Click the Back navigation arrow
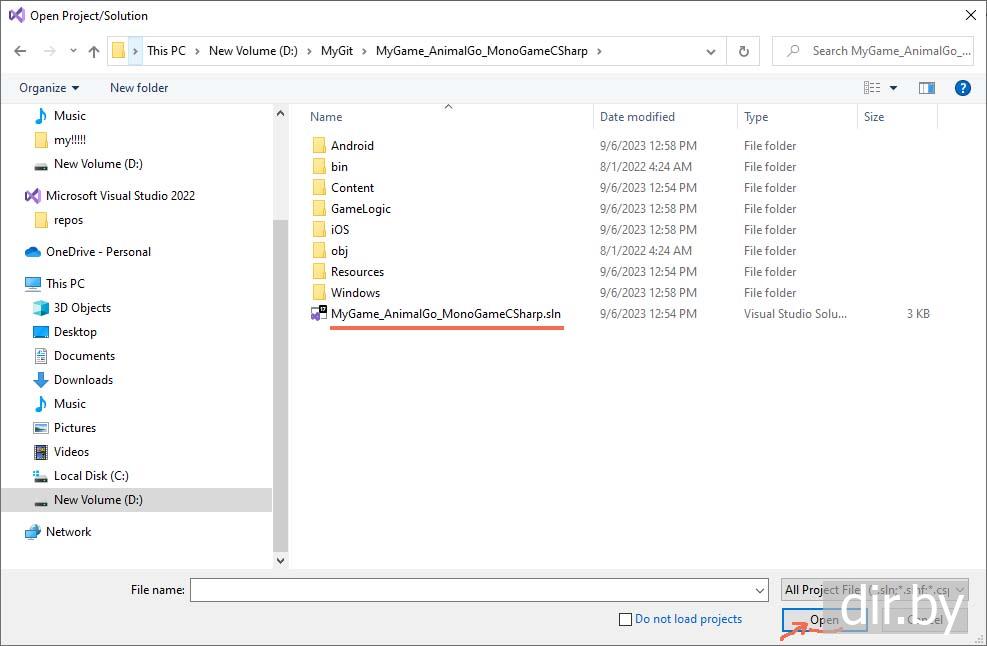987x646 pixels. (20, 51)
